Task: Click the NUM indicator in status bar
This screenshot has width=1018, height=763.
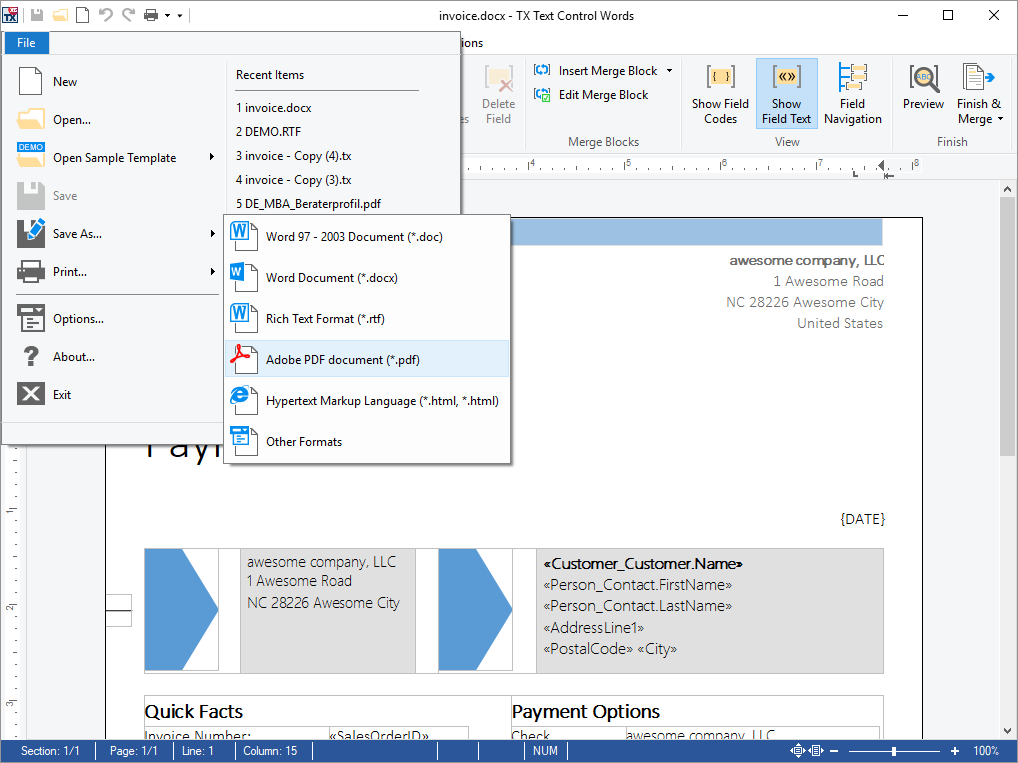Action: coord(545,751)
